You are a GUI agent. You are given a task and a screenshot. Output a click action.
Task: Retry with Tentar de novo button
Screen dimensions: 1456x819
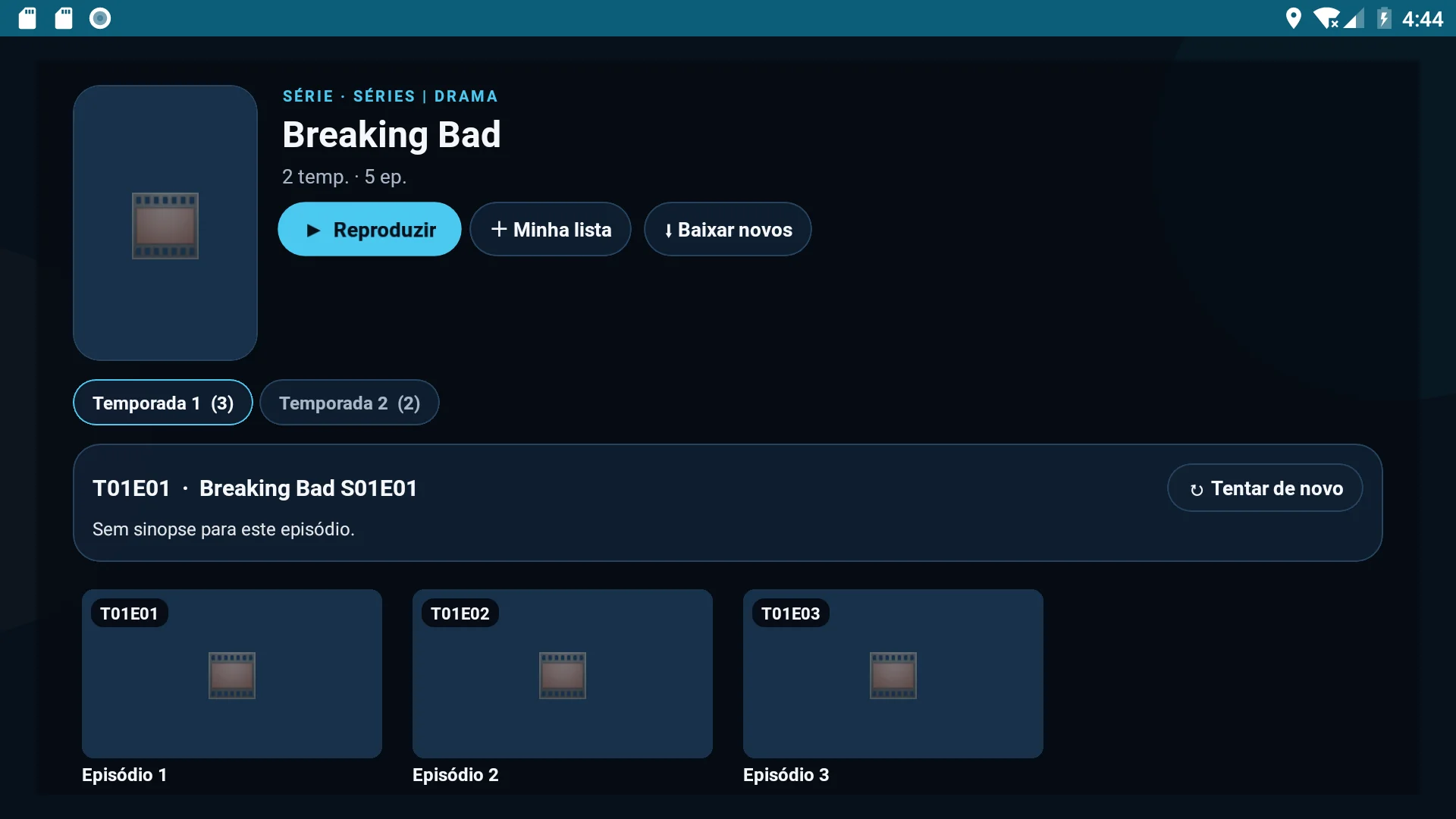[1265, 488]
